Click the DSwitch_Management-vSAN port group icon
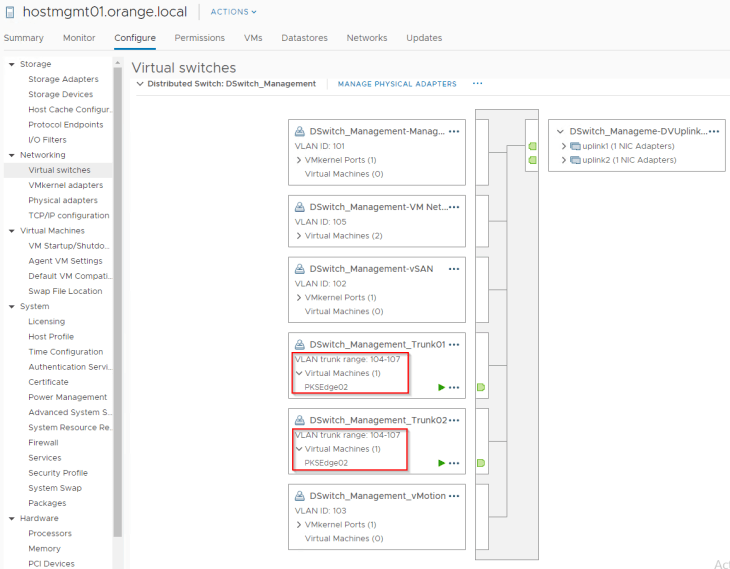730x569 pixels. 299,269
